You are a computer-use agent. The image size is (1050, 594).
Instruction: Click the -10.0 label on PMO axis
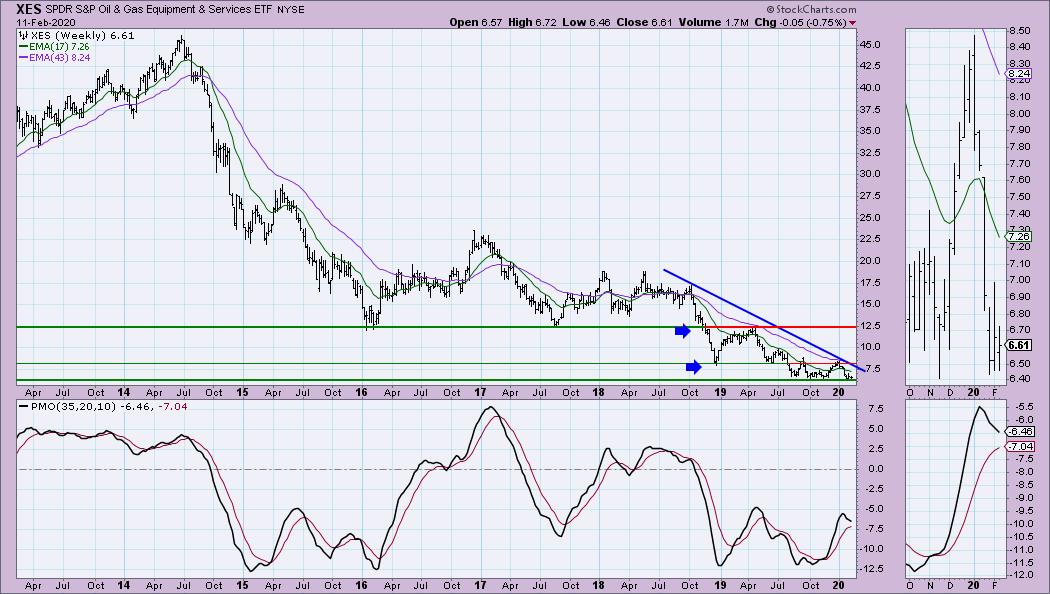coord(871,548)
